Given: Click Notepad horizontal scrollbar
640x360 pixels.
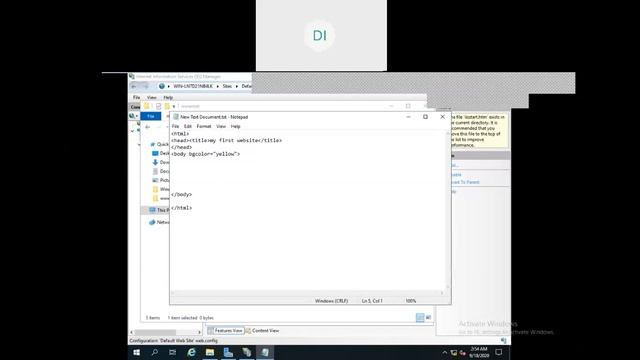Looking at the screenshot, I should [x=307, y=293].
